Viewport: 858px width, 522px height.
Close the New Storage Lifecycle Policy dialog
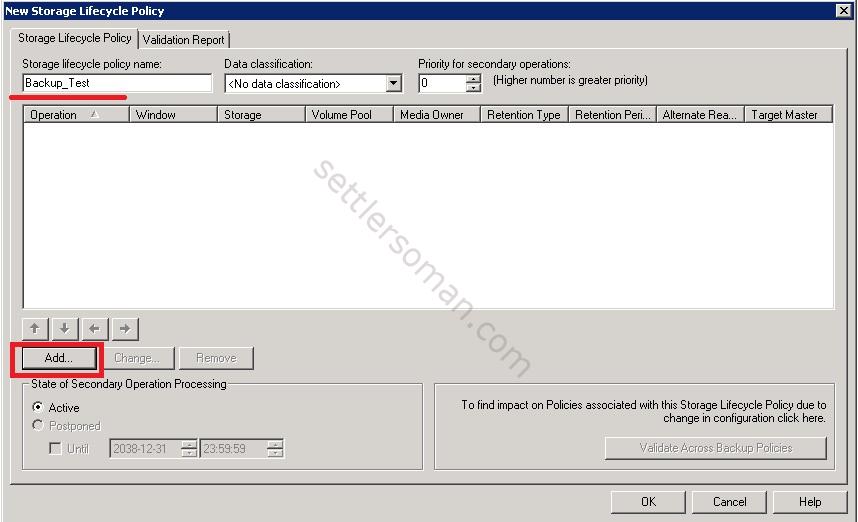coord(844,10)
